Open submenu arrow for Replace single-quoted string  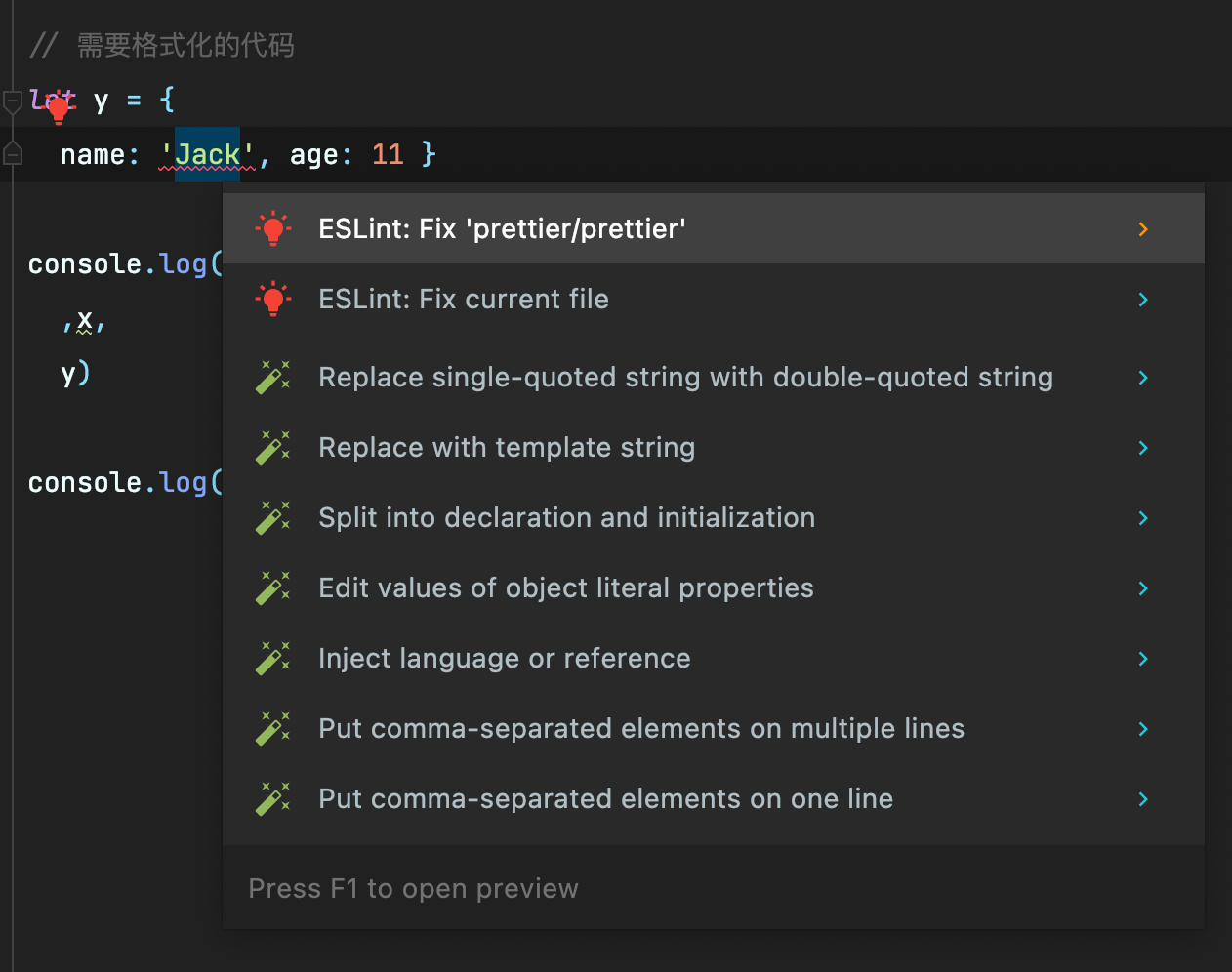pos(1143,378)
